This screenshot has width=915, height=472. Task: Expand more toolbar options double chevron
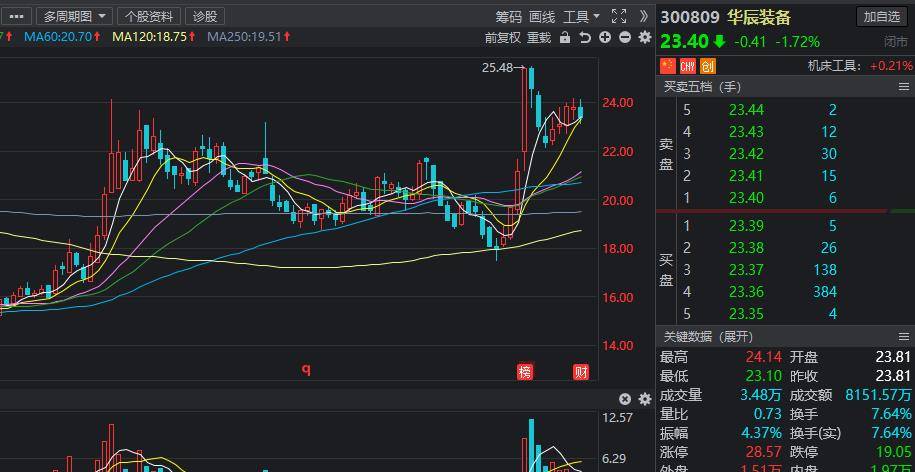tap(643, 16)
